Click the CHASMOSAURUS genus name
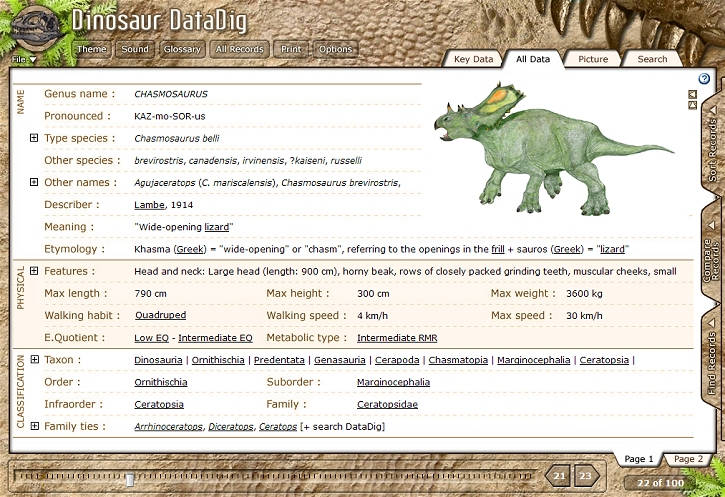This screenshot has width=725, height=497. [x=171, y=94]
